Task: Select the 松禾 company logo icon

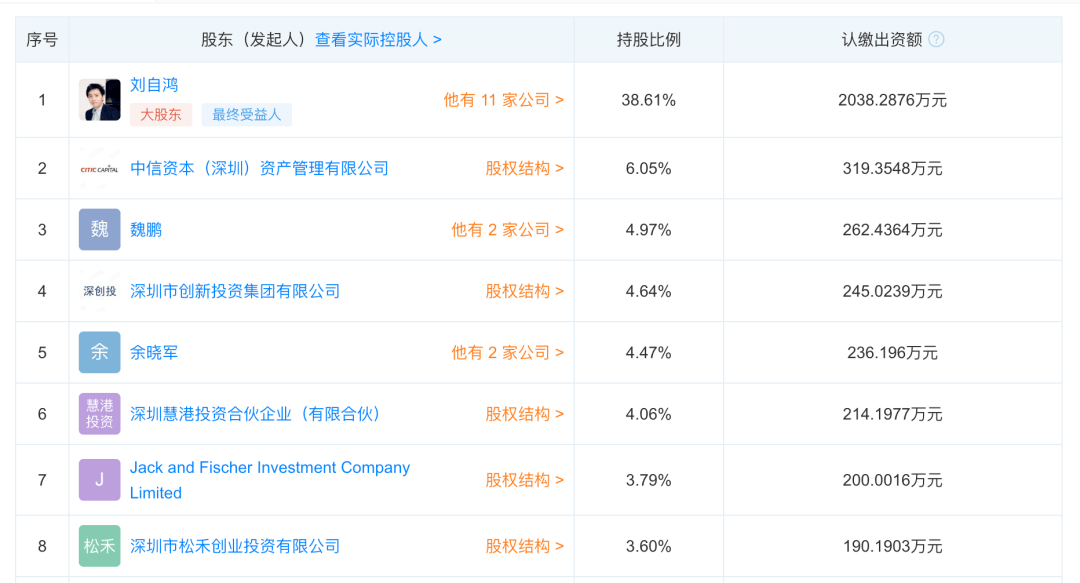Action: pyautogui.click(x=99, y=546)
